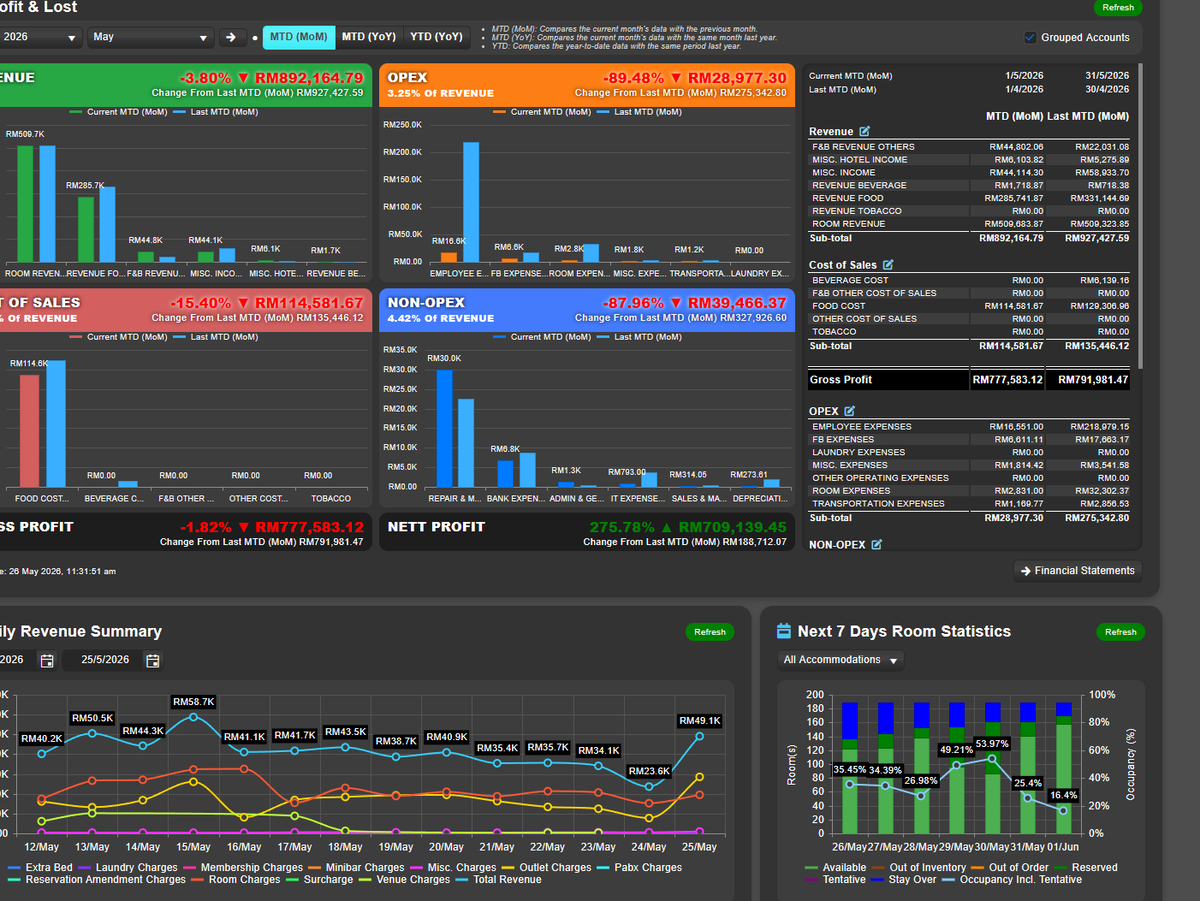Click the F&B REVENUE OTHERS row
Viewport: 1200px width, 901px height.
click(970, 147)
